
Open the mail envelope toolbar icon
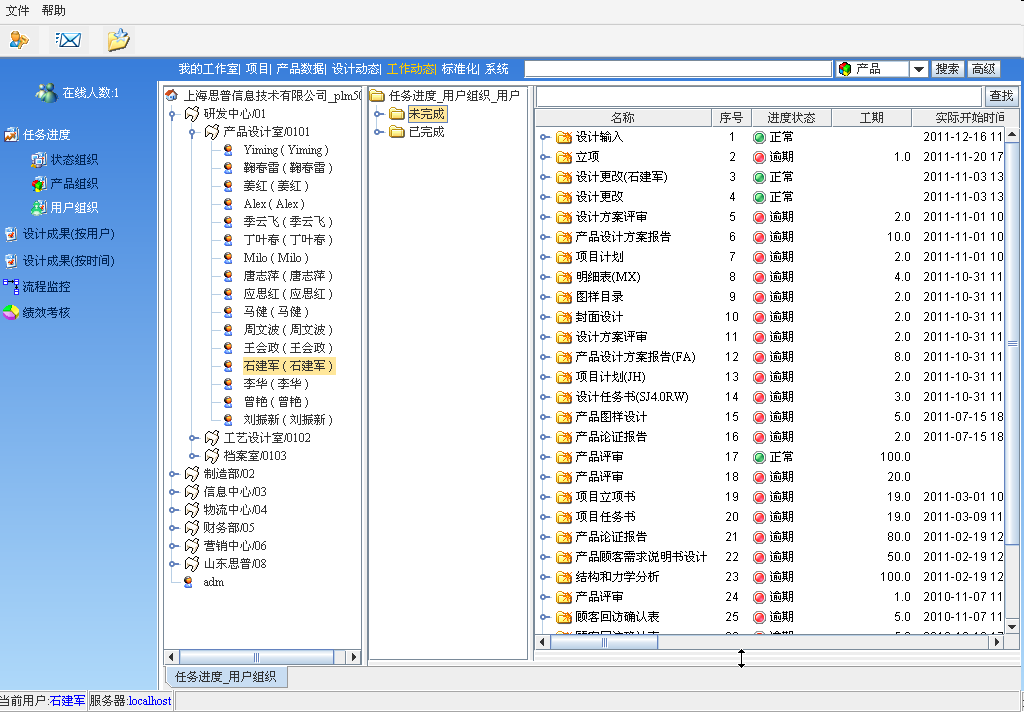(68, 40)
